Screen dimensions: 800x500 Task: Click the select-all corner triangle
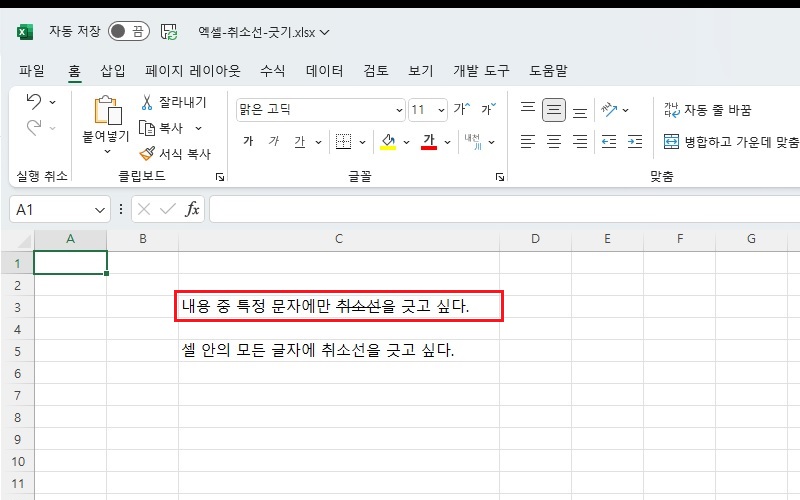pyautogui.click(x=24, y=240)
